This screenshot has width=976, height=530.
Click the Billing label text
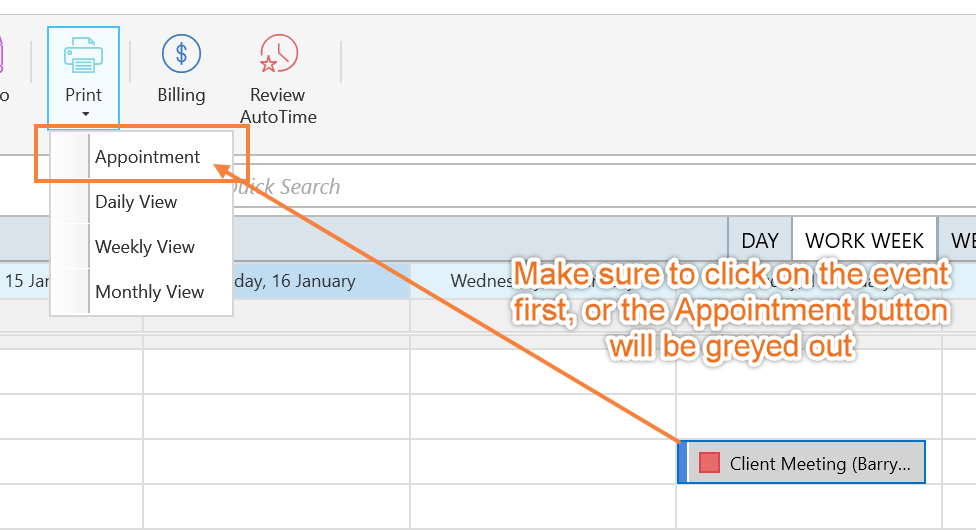[x=181, y=95]
